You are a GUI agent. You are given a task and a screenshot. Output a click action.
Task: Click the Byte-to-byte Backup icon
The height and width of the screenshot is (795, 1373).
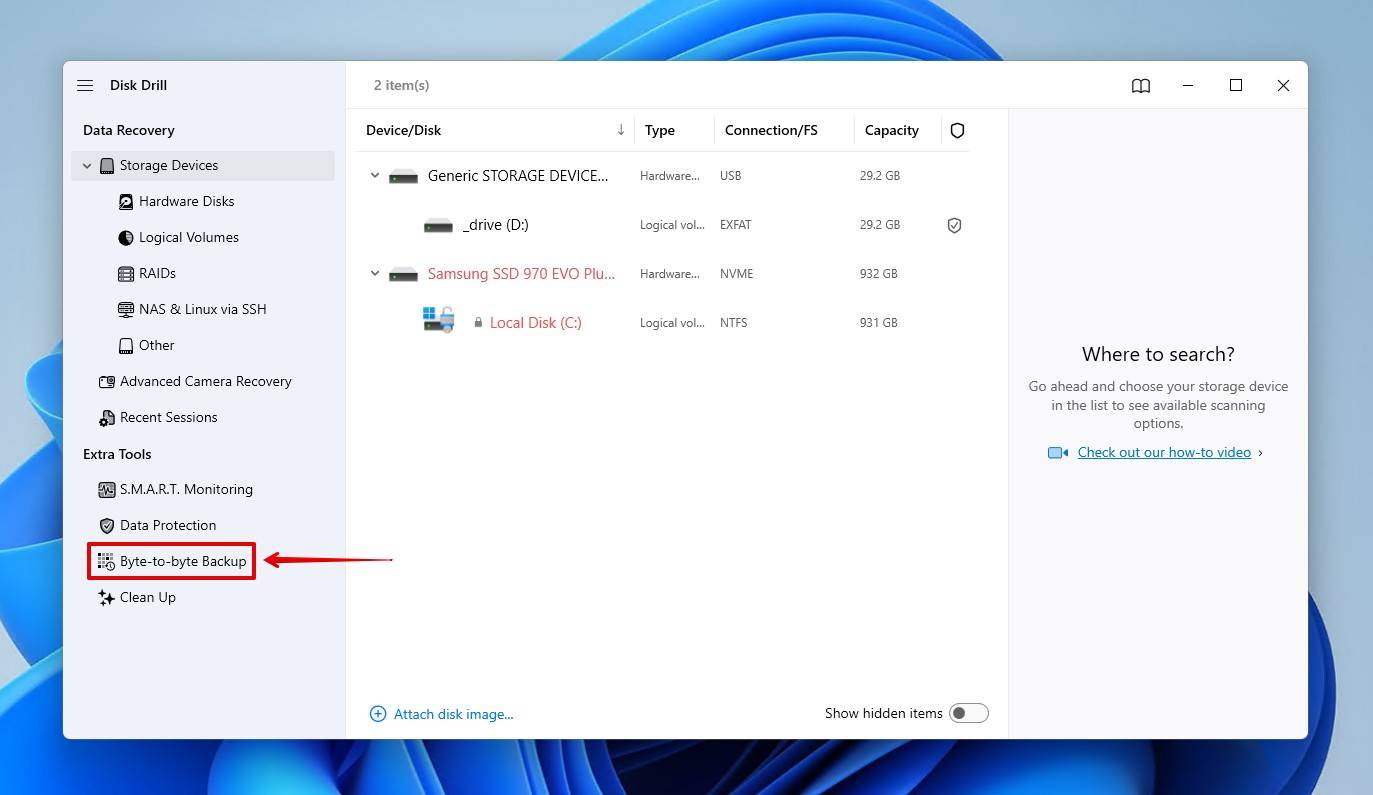(x=106, y=562)
